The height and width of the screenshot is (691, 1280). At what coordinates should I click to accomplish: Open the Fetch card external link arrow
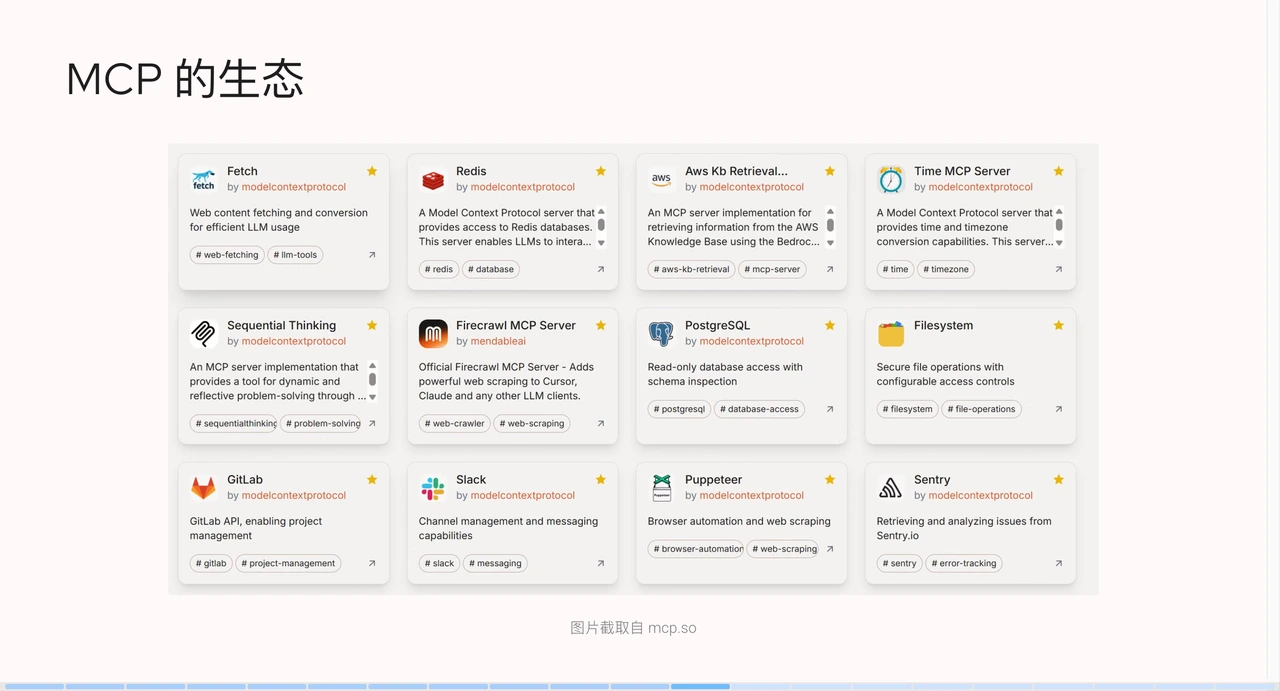(x=372, y=255)
